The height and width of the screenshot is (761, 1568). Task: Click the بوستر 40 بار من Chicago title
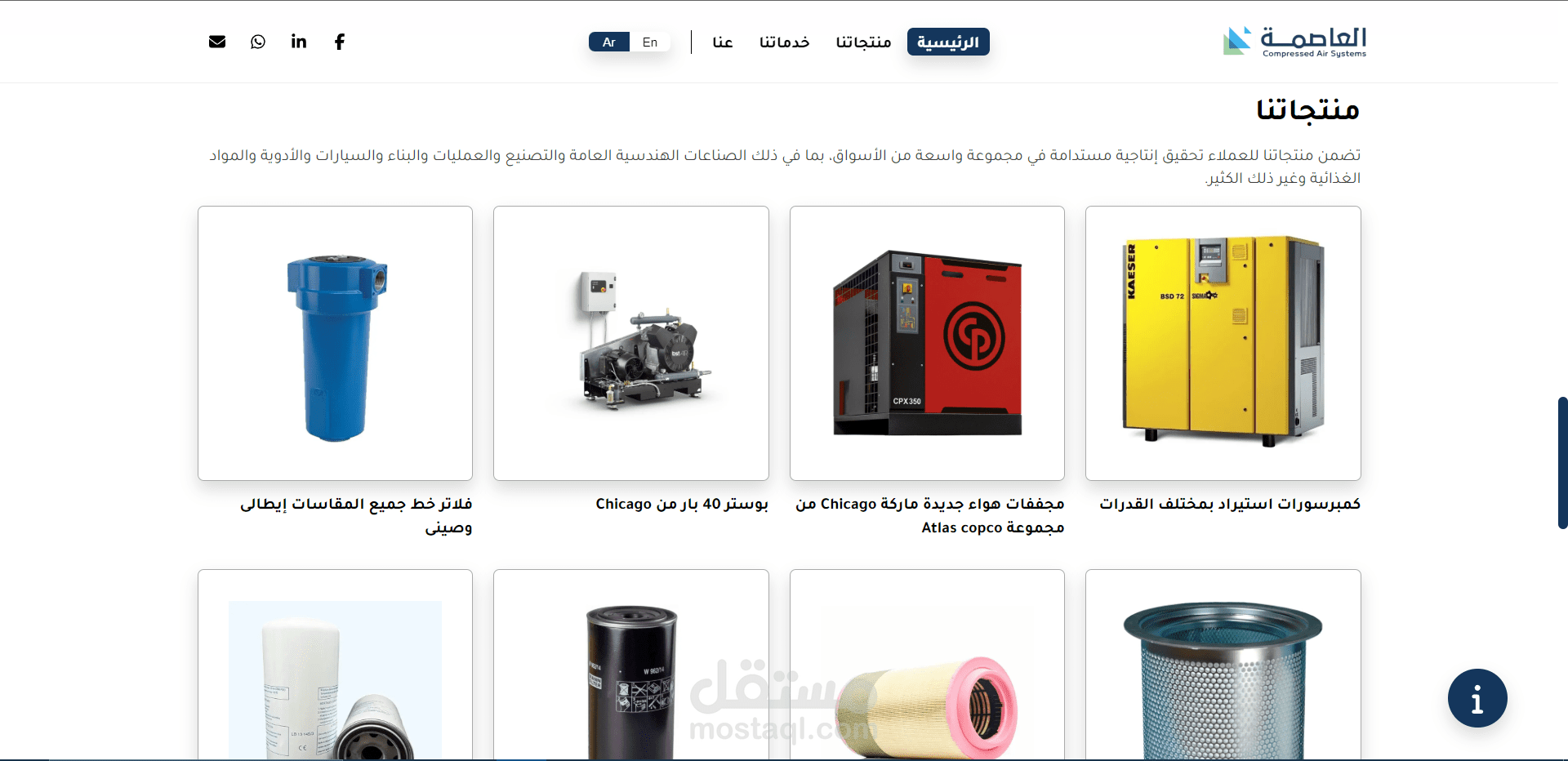pyautogui.click(x=682, y=504)
